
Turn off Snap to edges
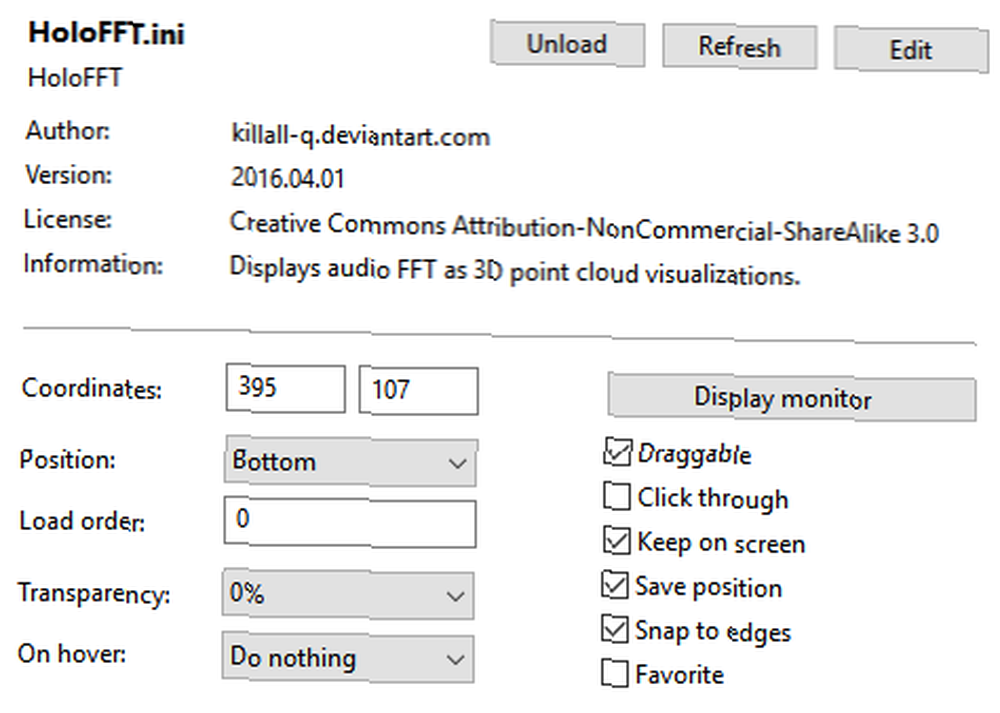[615, 629]
